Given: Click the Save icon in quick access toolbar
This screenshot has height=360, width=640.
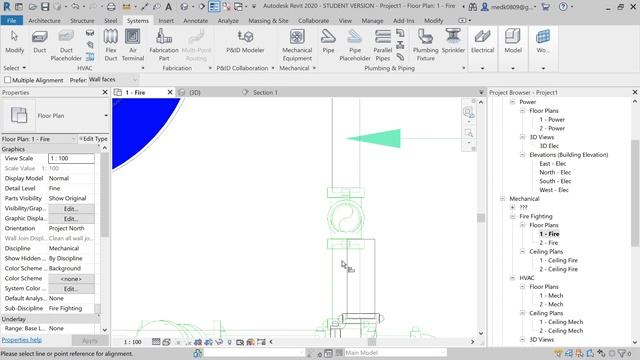Looking at the screenshot, I should (x=45, y=7).
